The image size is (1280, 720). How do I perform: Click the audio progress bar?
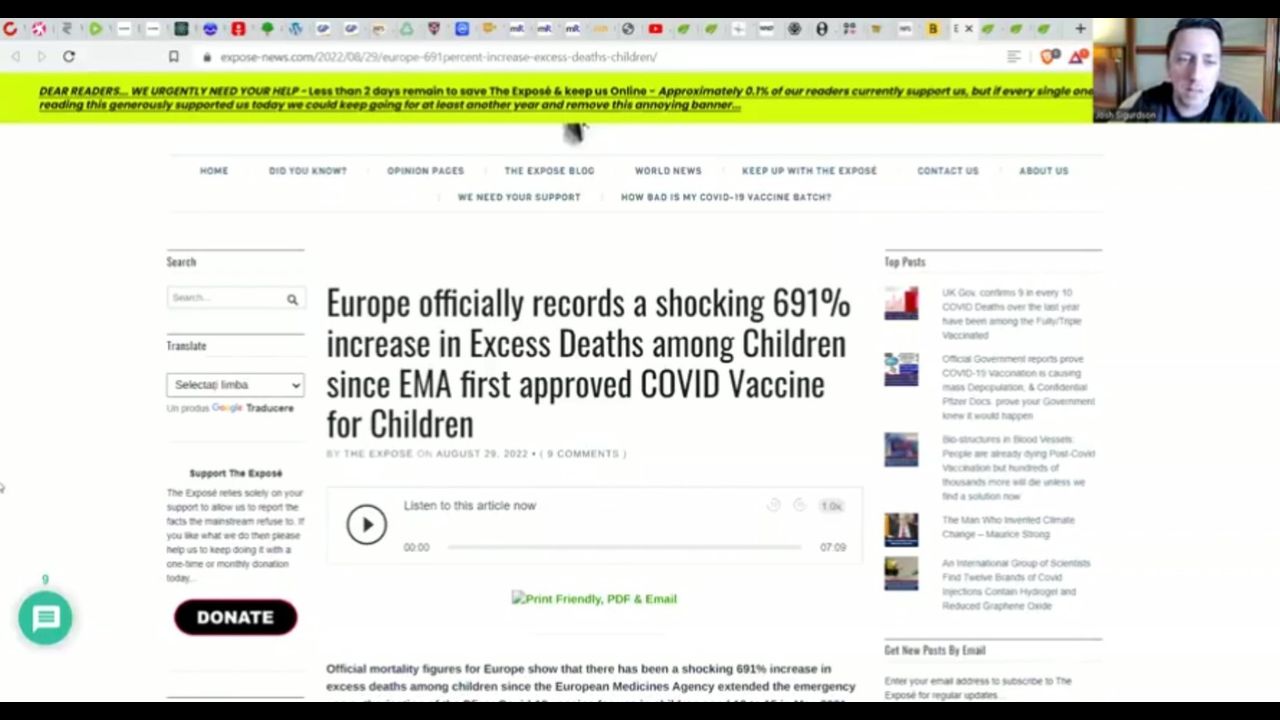click(x=623, y=547)
